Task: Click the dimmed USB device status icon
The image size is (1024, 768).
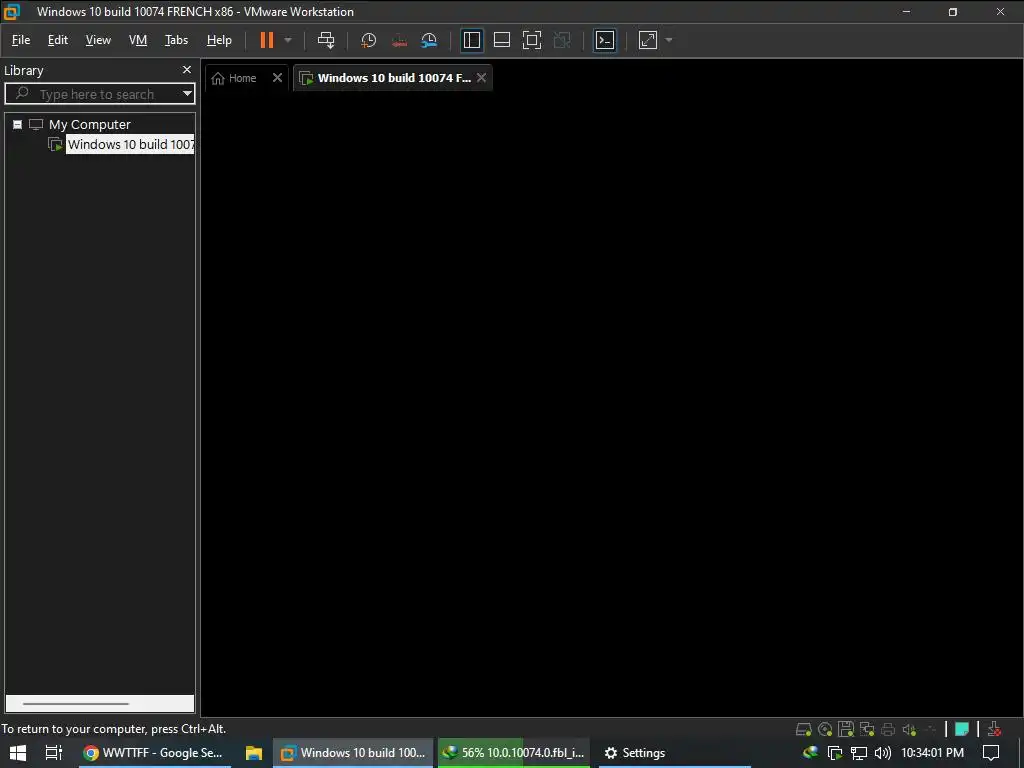Action: tap(930, 729)
